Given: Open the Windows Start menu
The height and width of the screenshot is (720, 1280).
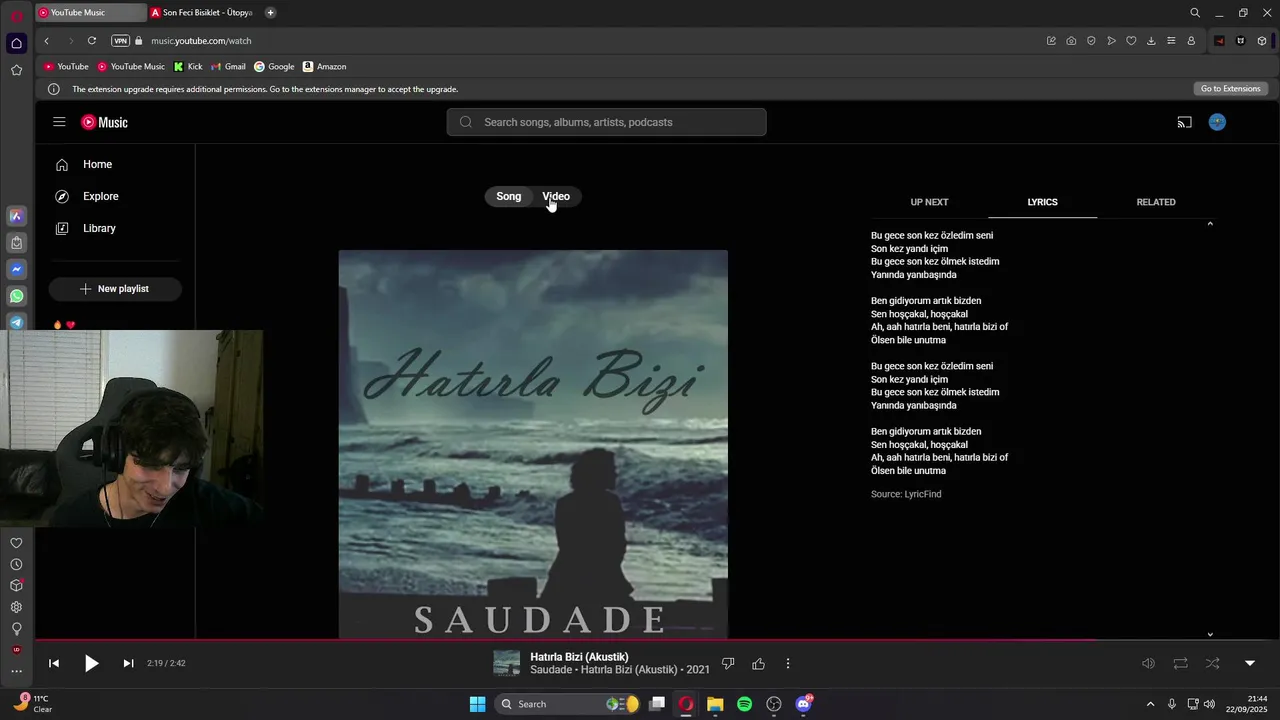Looking at the screenshot, I should (x=478, y=704).
